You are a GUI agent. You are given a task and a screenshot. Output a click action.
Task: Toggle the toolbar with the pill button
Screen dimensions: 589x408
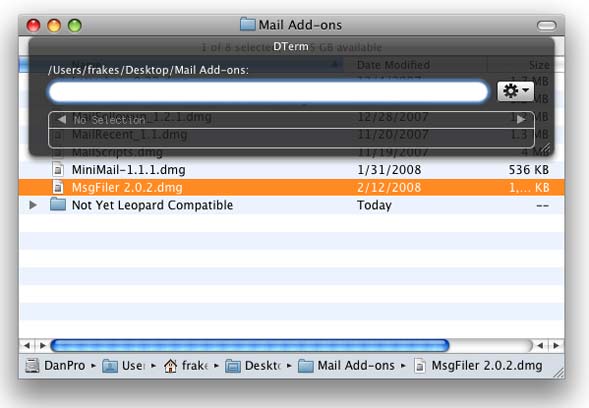[546, 26]
